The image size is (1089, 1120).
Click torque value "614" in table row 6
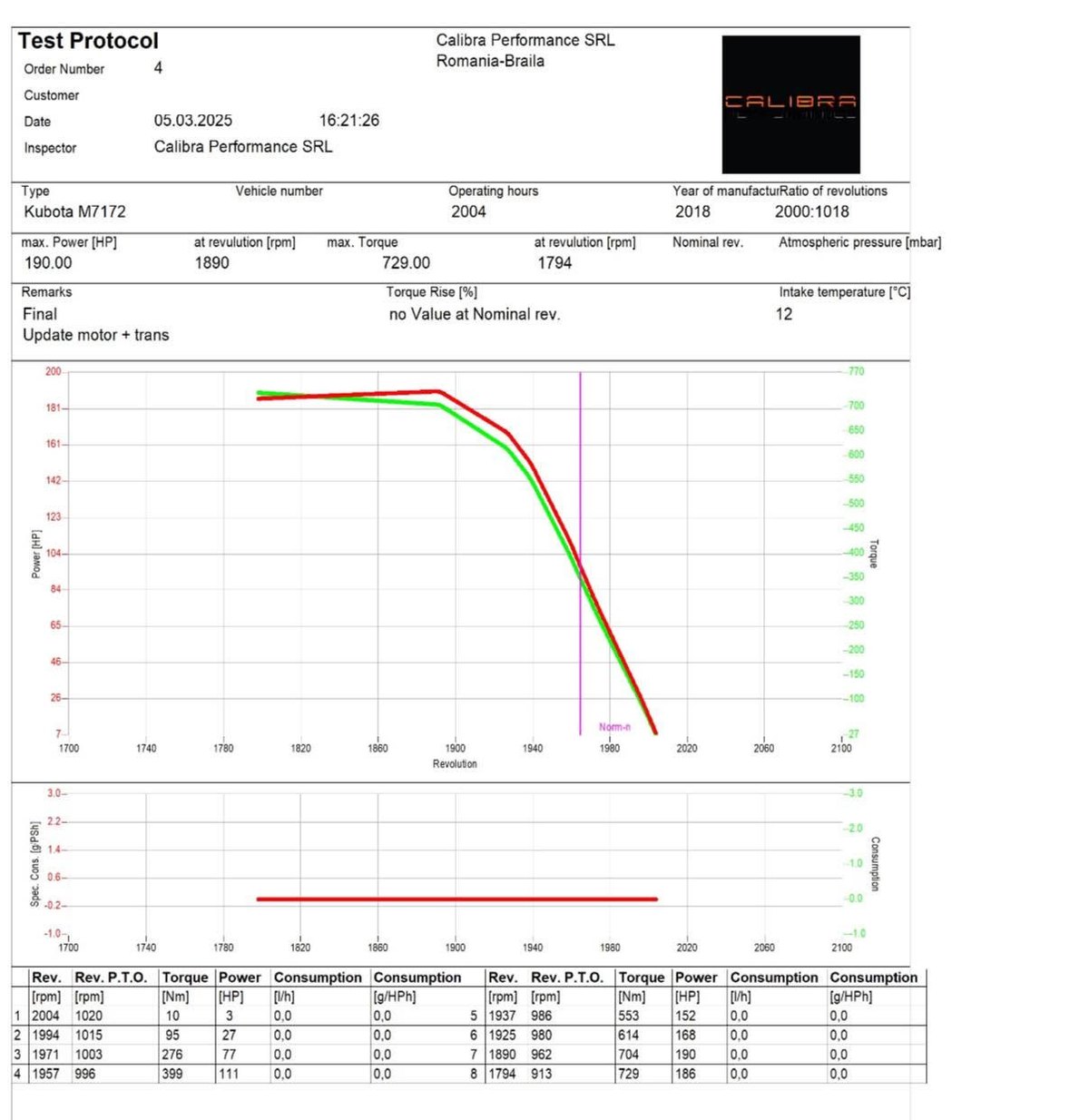click(x=628, y=1036)
